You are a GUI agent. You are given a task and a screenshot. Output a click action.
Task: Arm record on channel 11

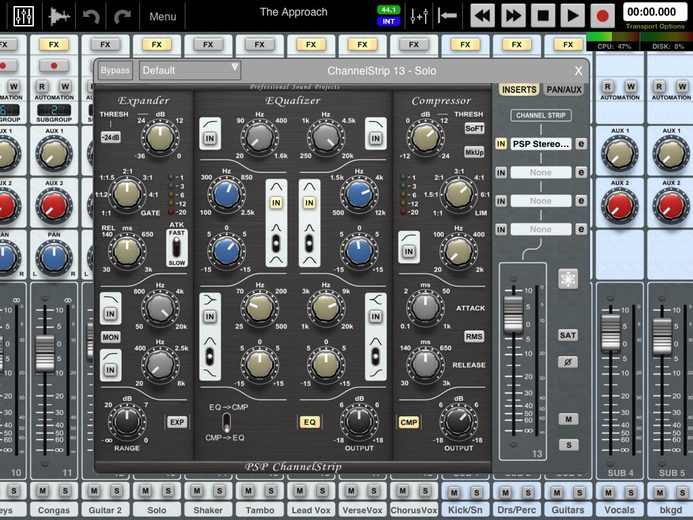point(54,66)
